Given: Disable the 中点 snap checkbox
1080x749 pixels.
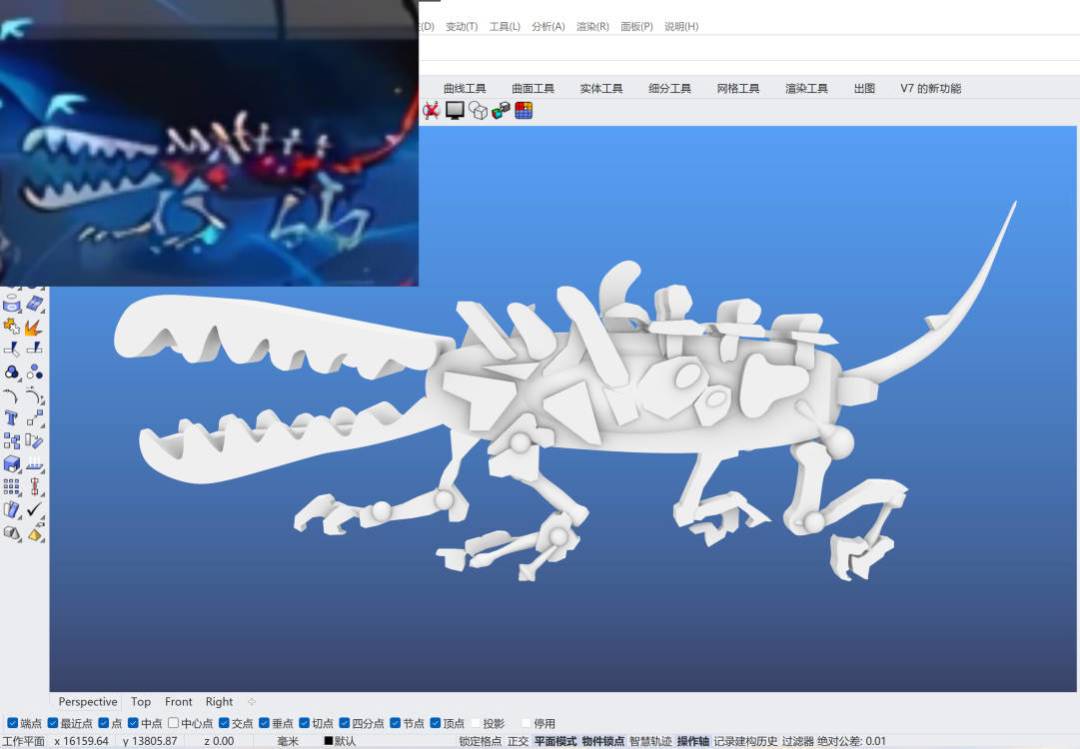Looking at the screenshot, I should coord(133,723).
